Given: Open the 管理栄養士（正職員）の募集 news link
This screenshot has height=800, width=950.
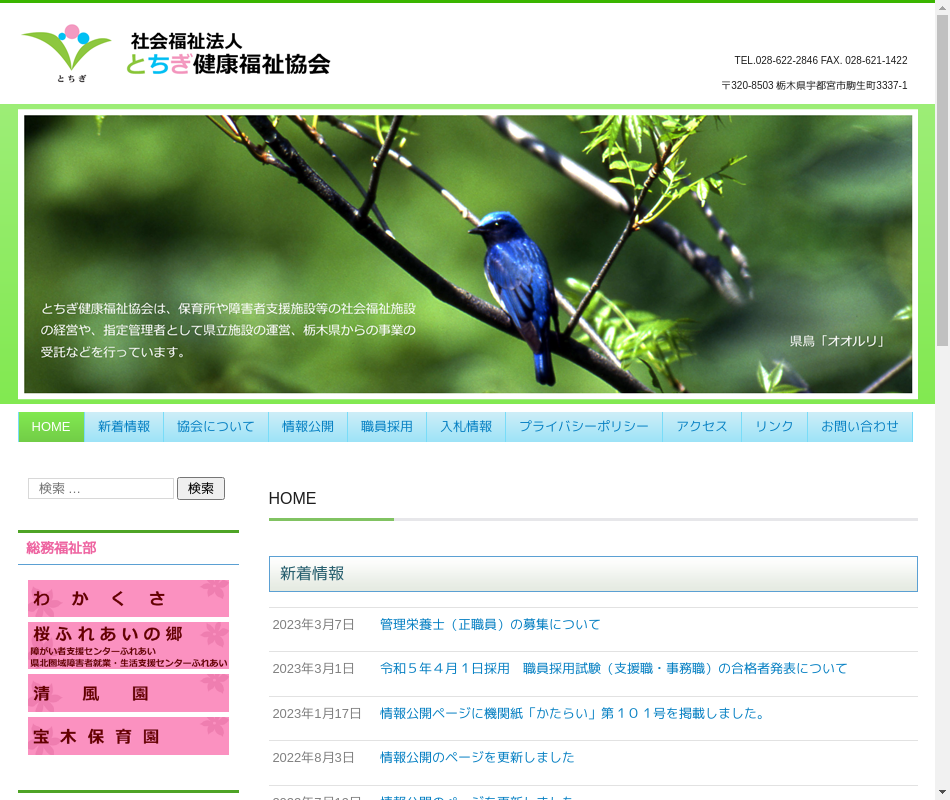Looking at the screenshot, I should [x=490, y=625].
